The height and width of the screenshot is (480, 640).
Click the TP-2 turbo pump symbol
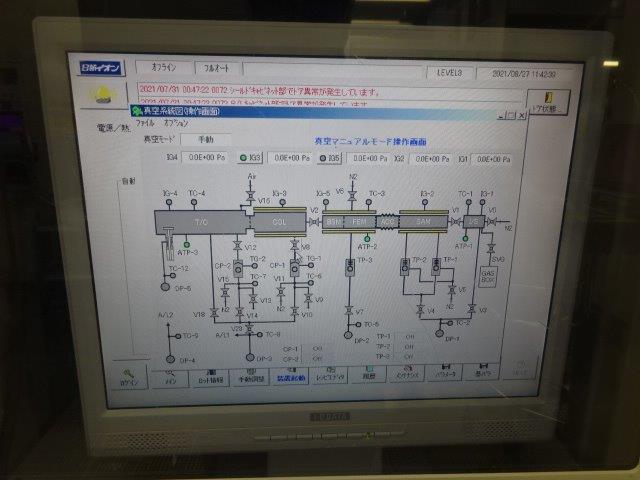pyautogui.click(x=405, y=267)
